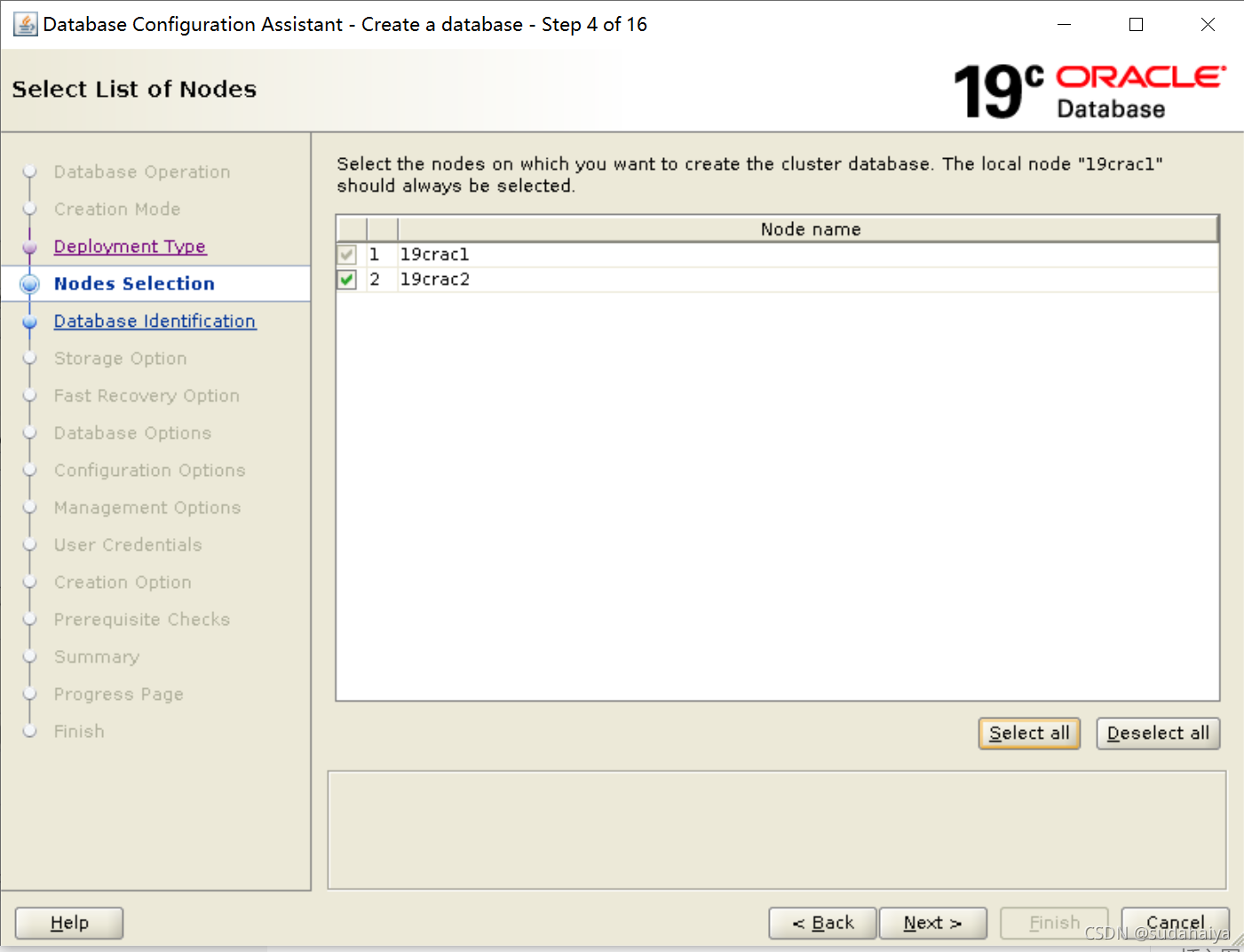Click the Summary step label
This screenshot has height=952, width=1244.
pyautogui.click(x=97, y=656)
